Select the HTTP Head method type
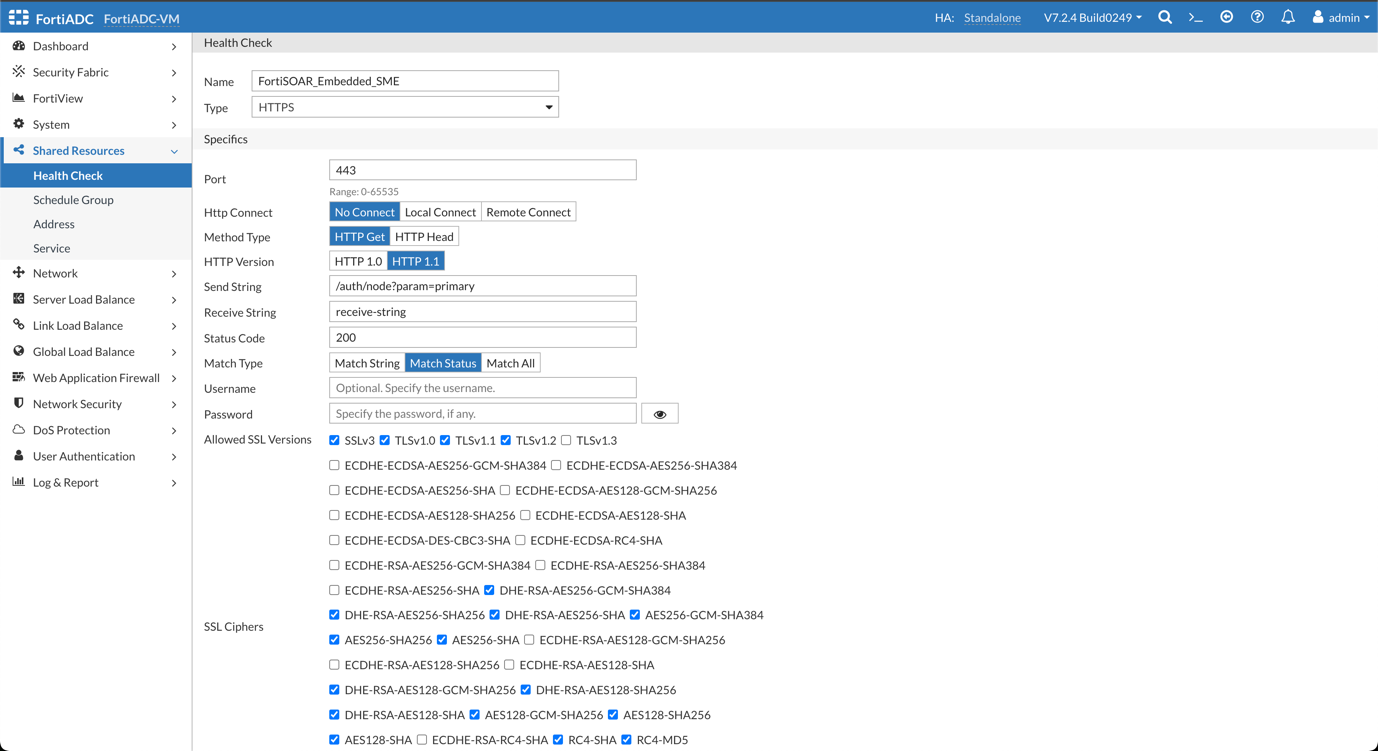This screenshot has height=751, width=1378. coord(424,236)
